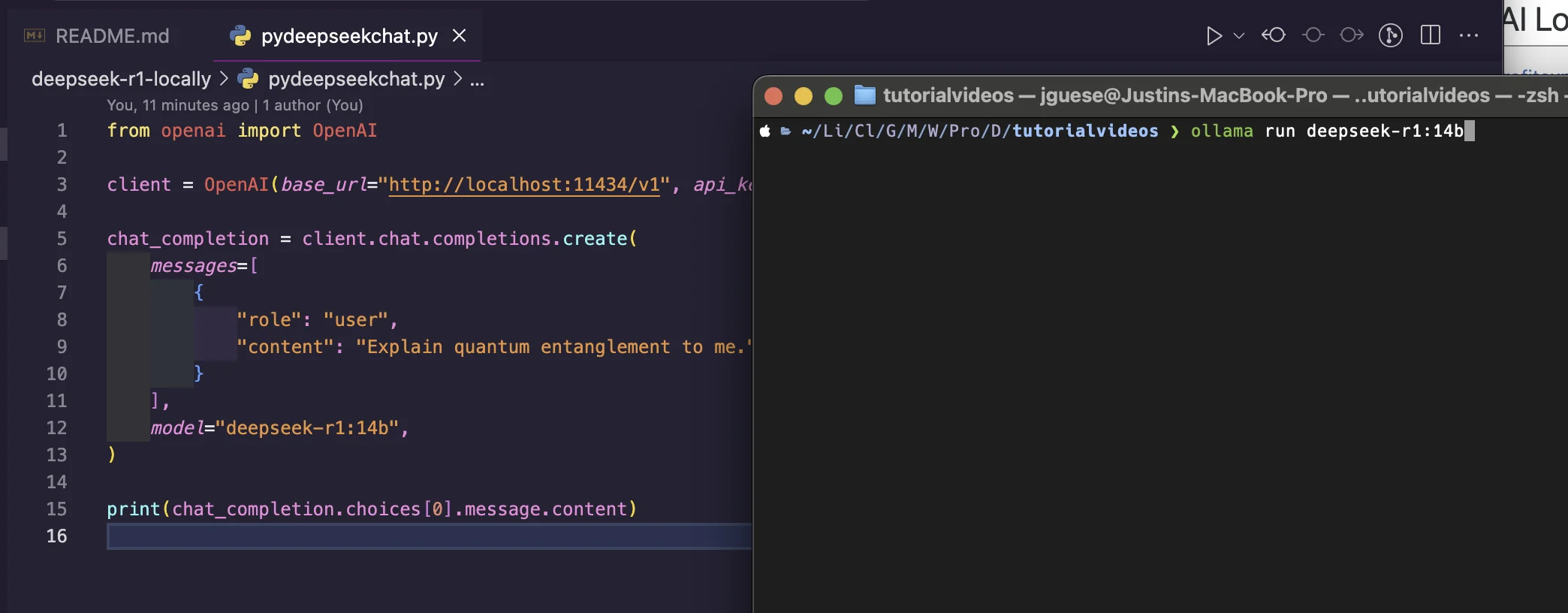Click the "role": "user" line
Screen dimensions: 1568x613
tap(316, 320)
